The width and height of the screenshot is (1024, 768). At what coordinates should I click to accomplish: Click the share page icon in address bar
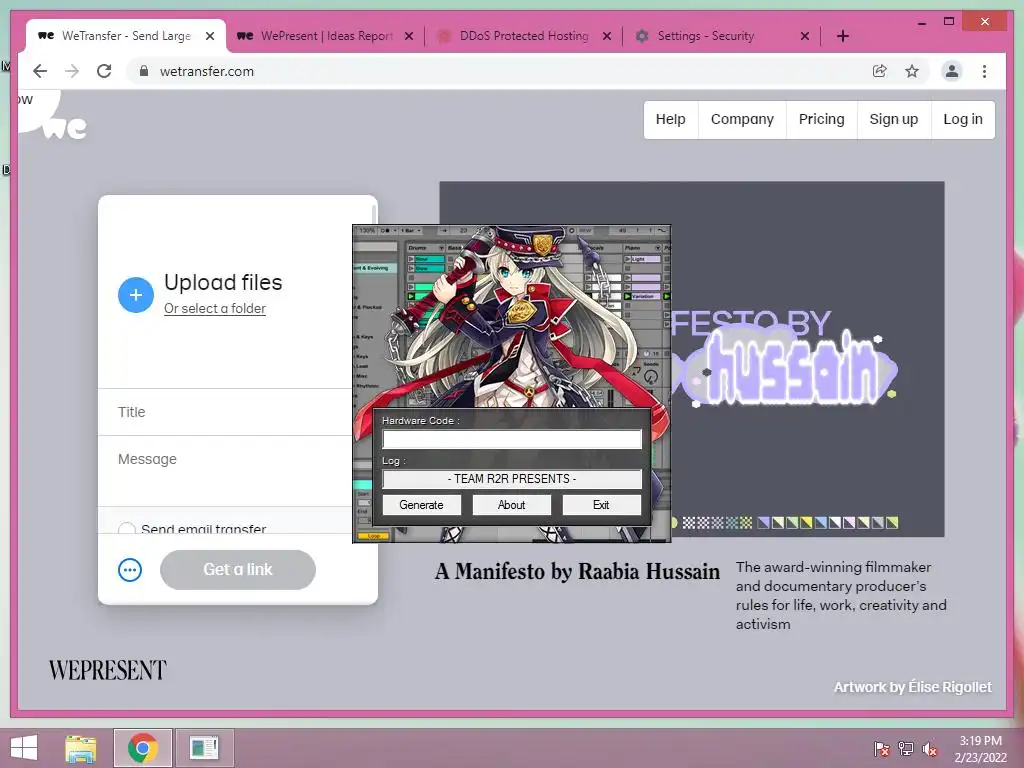click(x=880, y=71)
